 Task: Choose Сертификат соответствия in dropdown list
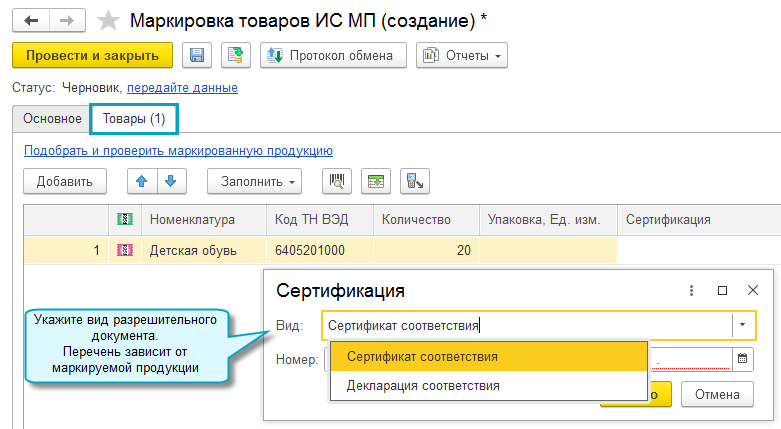(422, 356)
